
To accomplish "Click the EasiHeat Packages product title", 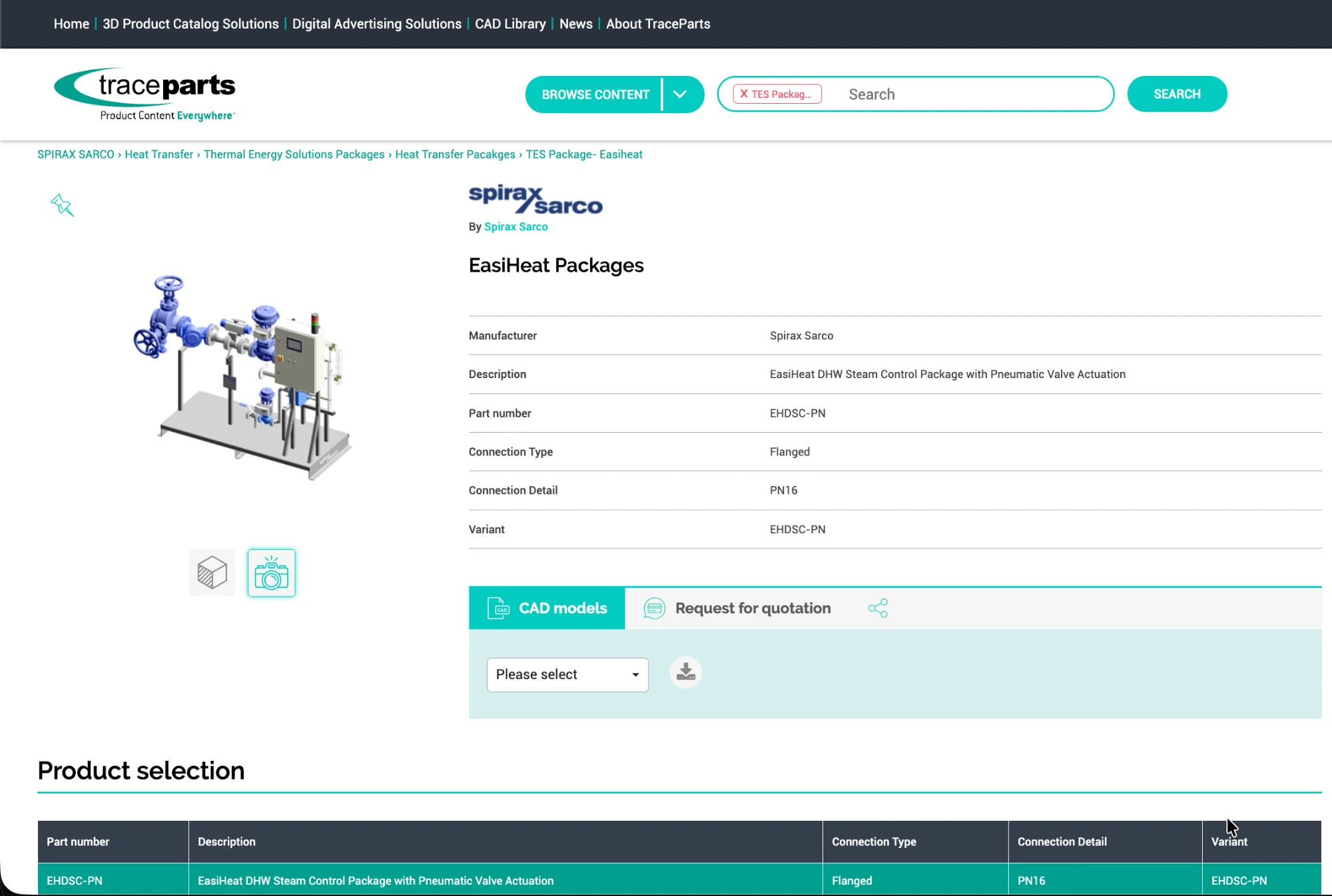I will click(556, 266).
